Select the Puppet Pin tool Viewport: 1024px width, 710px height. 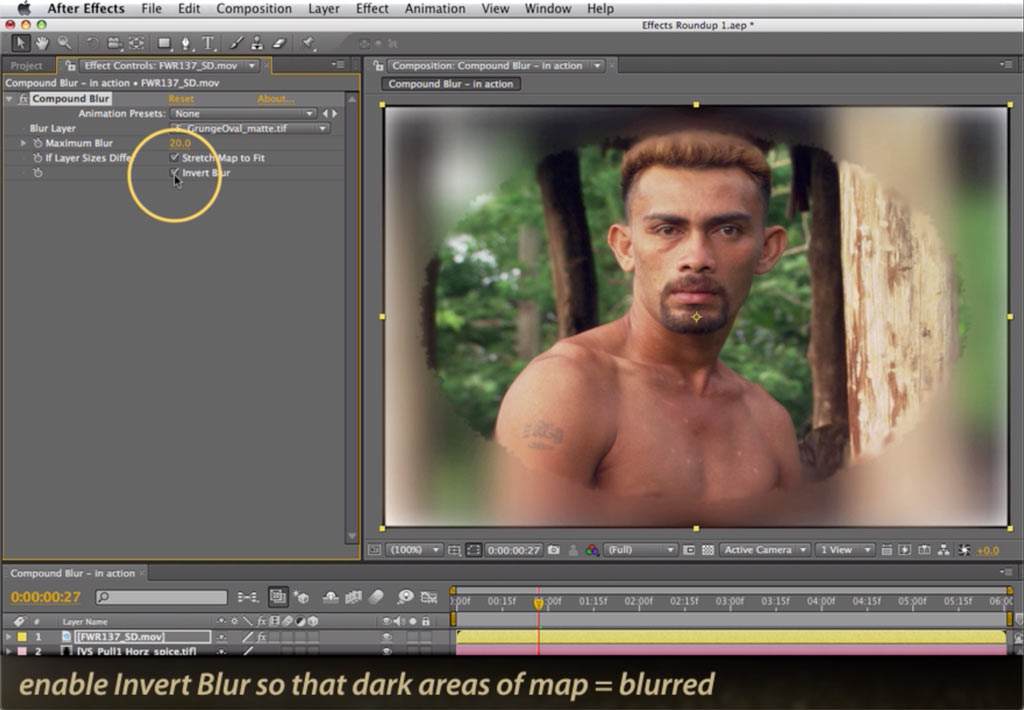point(308,43)
